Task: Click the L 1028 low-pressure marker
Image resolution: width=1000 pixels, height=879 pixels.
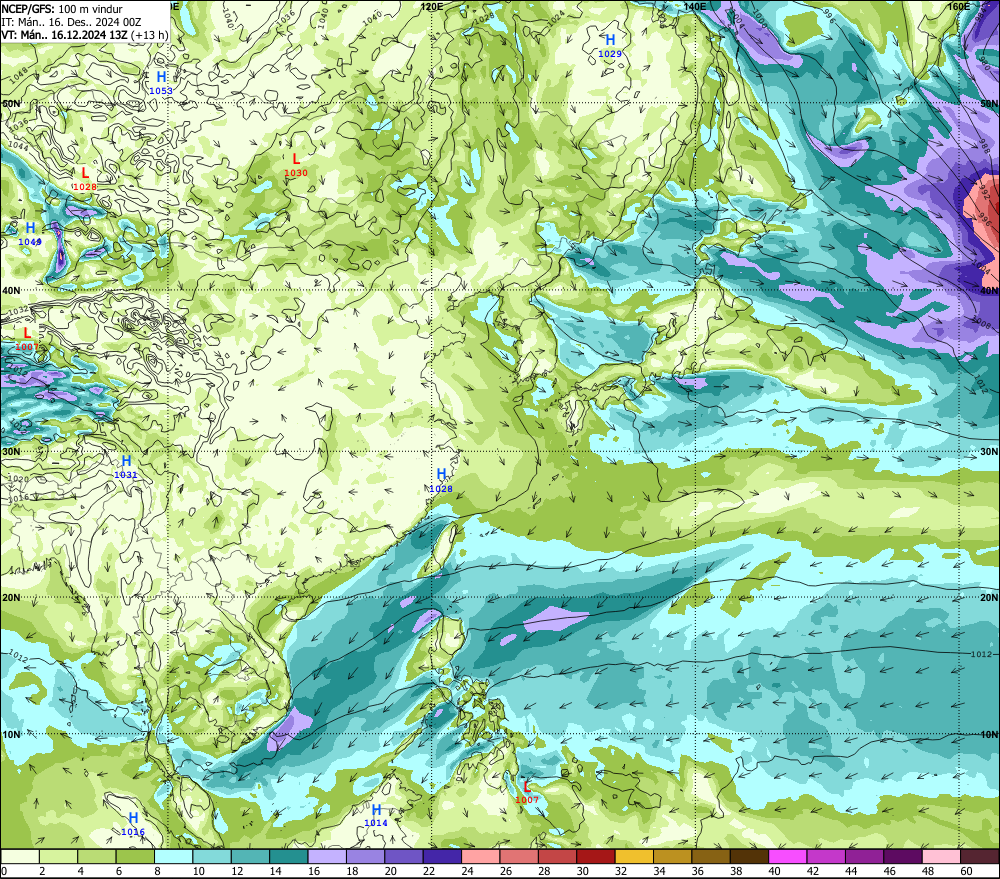Action: point(85,179)
